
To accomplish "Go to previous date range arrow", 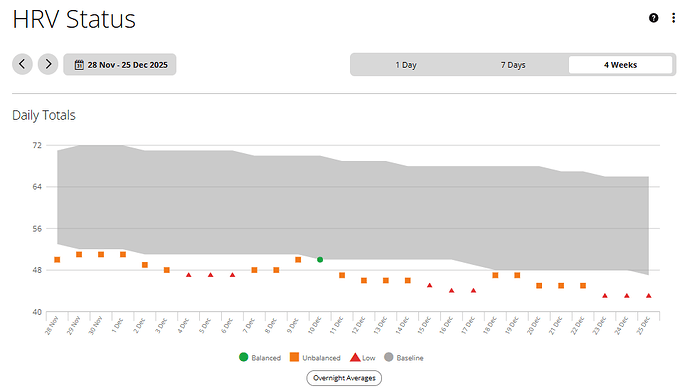I will click(22, 64).
